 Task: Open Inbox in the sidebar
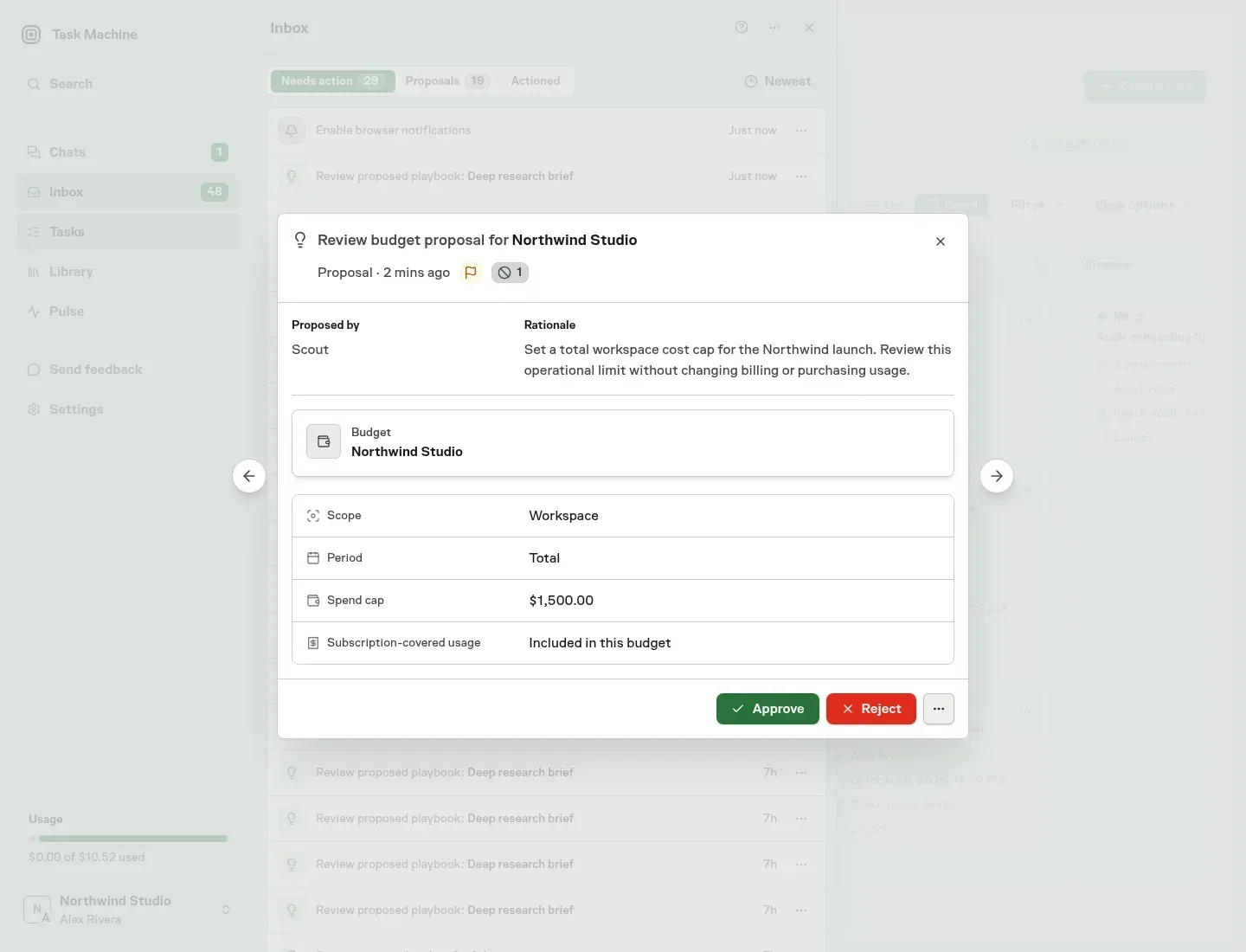point(127,192)
